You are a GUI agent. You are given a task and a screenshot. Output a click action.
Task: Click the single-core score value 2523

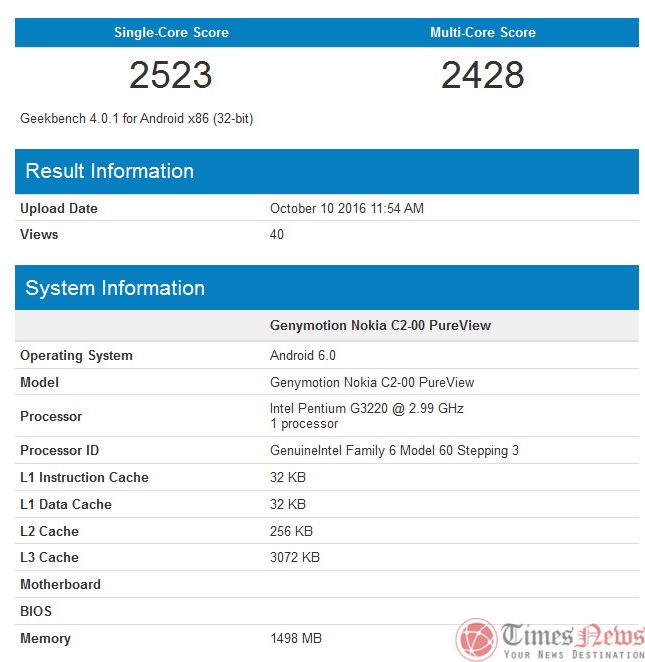tap(171, 75)
